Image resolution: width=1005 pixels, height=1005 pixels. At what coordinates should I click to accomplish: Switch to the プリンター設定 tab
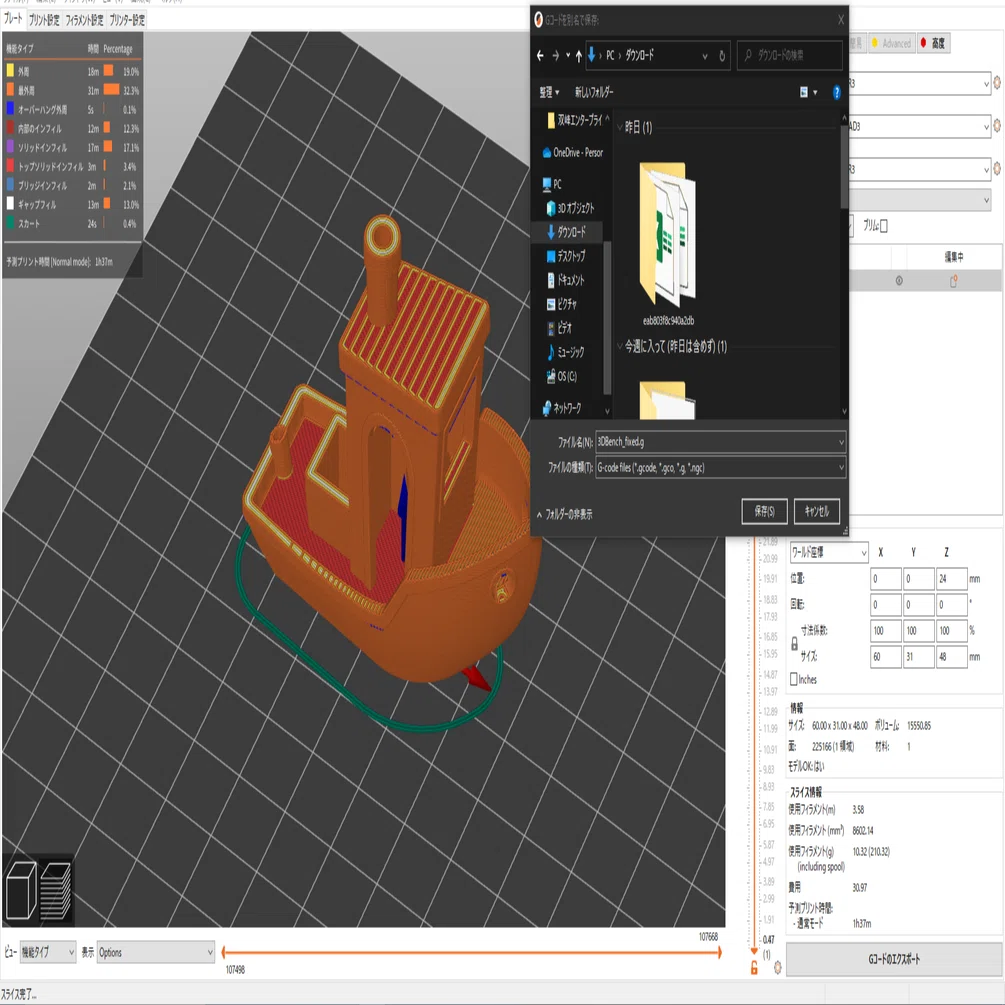(128, 20)
